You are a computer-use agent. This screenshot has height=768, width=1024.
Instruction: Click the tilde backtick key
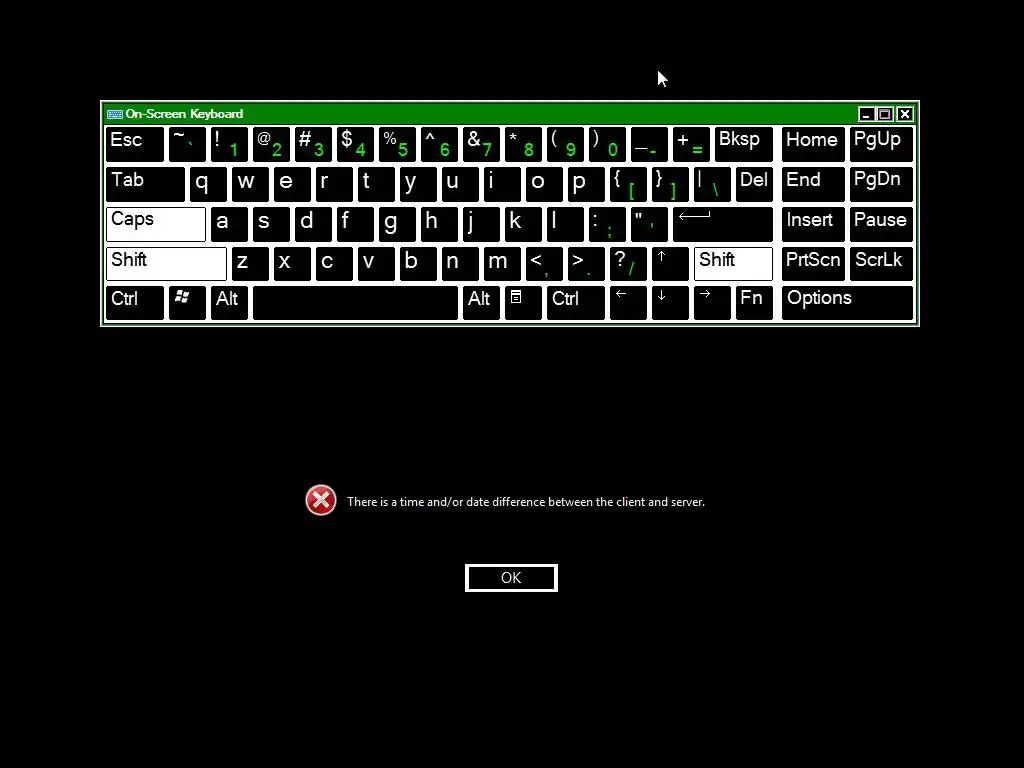click(187, 144)
